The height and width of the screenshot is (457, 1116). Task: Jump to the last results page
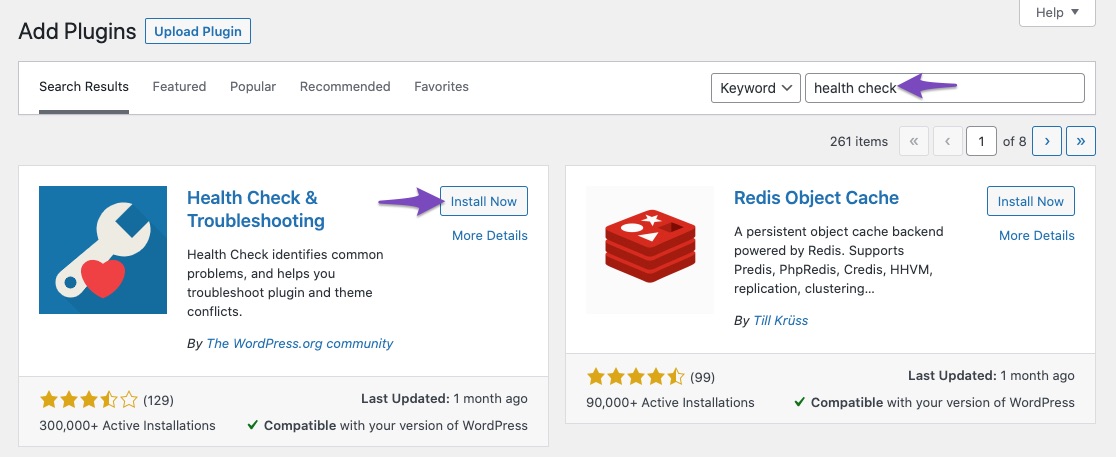click(x=1080, y=141)
